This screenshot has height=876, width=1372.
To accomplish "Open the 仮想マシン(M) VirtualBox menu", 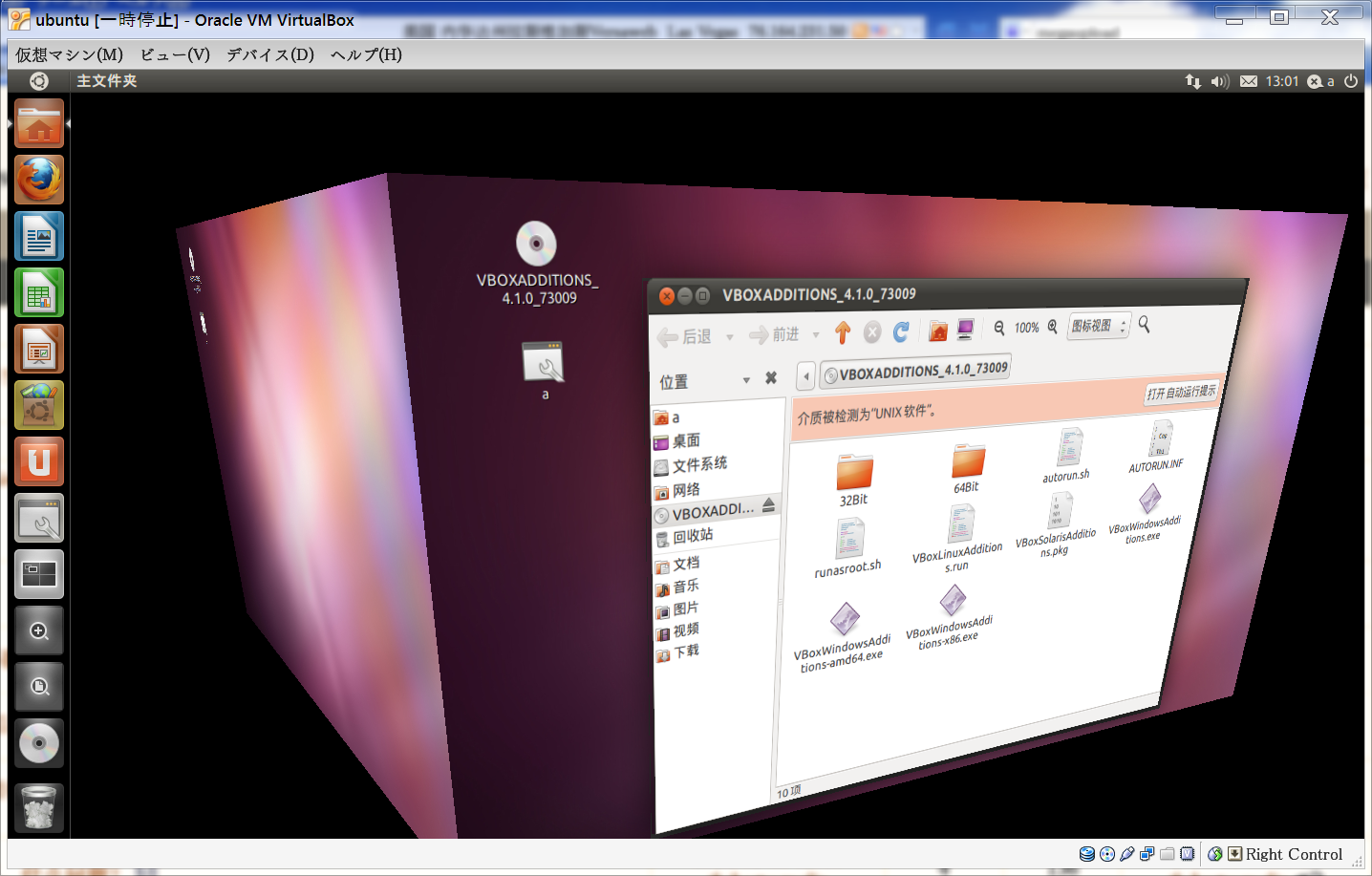I will (69, 54).
